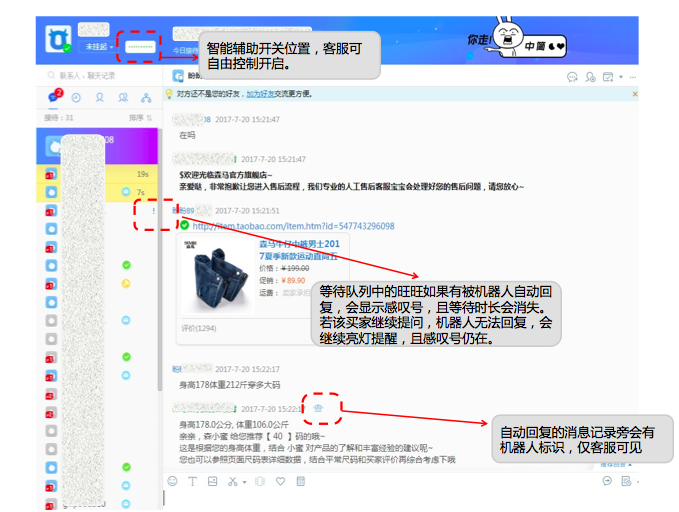The image size is (679, 512).
Task: Open the font T formatting tool
Action: tap(192, 481)
